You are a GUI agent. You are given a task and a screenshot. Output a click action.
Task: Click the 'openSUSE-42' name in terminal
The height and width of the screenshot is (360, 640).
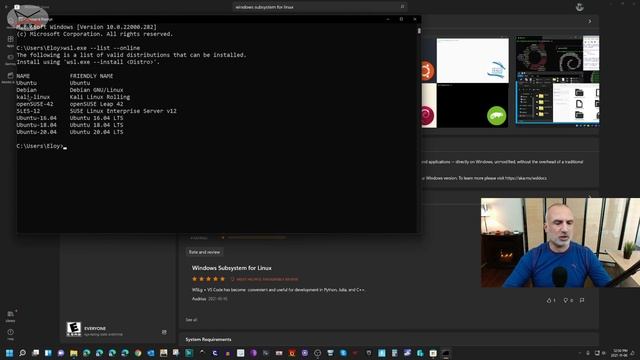tap(35, 104)
